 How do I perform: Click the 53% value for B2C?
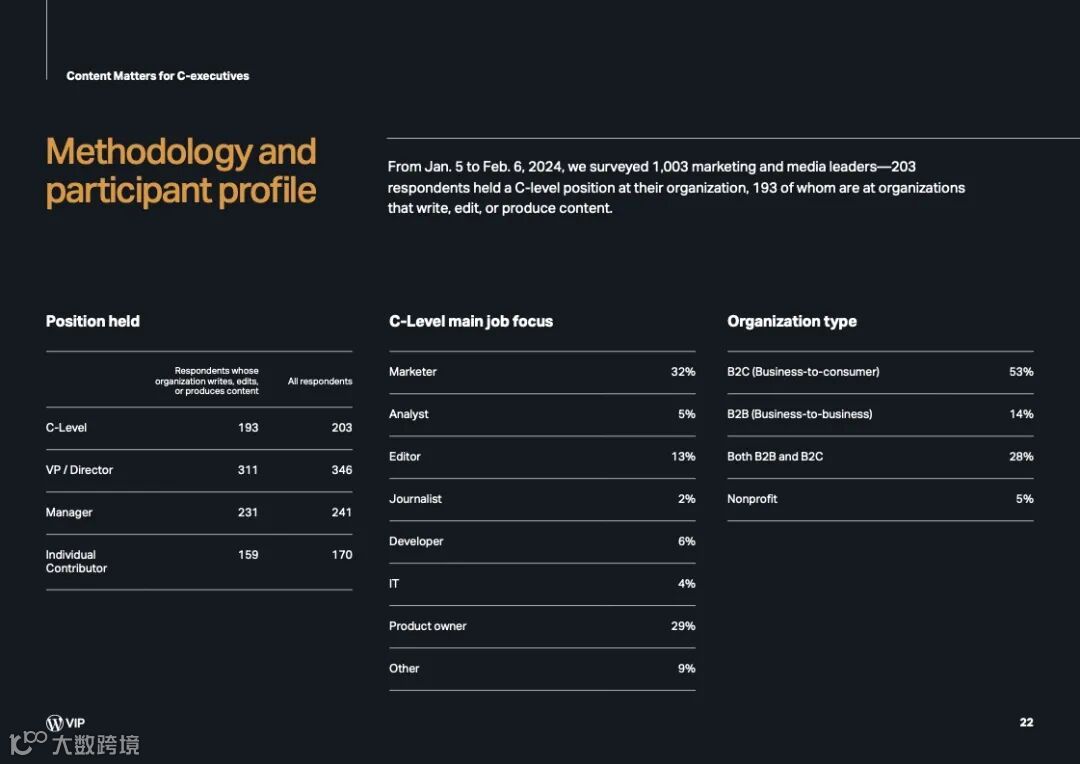(x=1021, y=372)
